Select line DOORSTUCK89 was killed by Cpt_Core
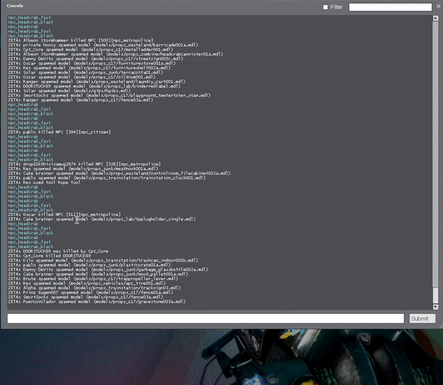This screenshot has width=443, height=385. (x=58, y=251)
